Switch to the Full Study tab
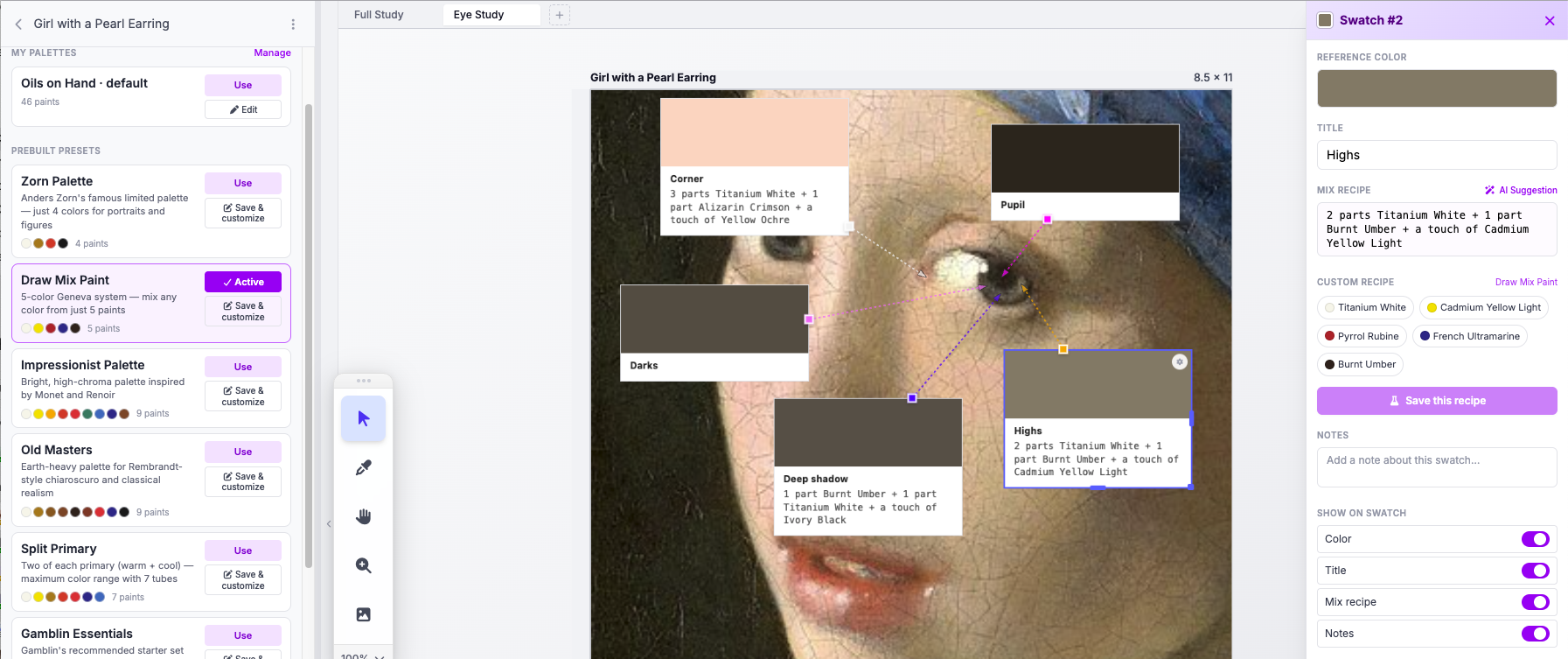This screenshot has width=1568, height=659. (379, 15)
